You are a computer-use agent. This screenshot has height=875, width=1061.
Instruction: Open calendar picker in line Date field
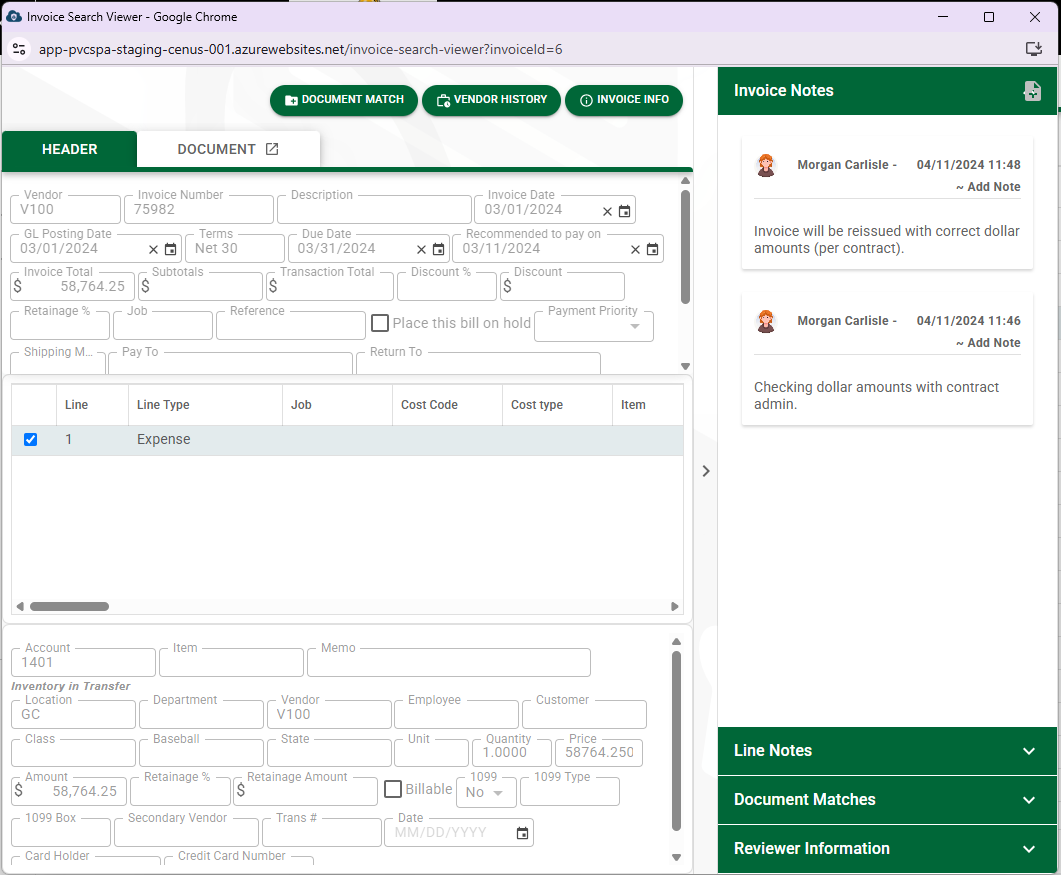coord(522,833)
